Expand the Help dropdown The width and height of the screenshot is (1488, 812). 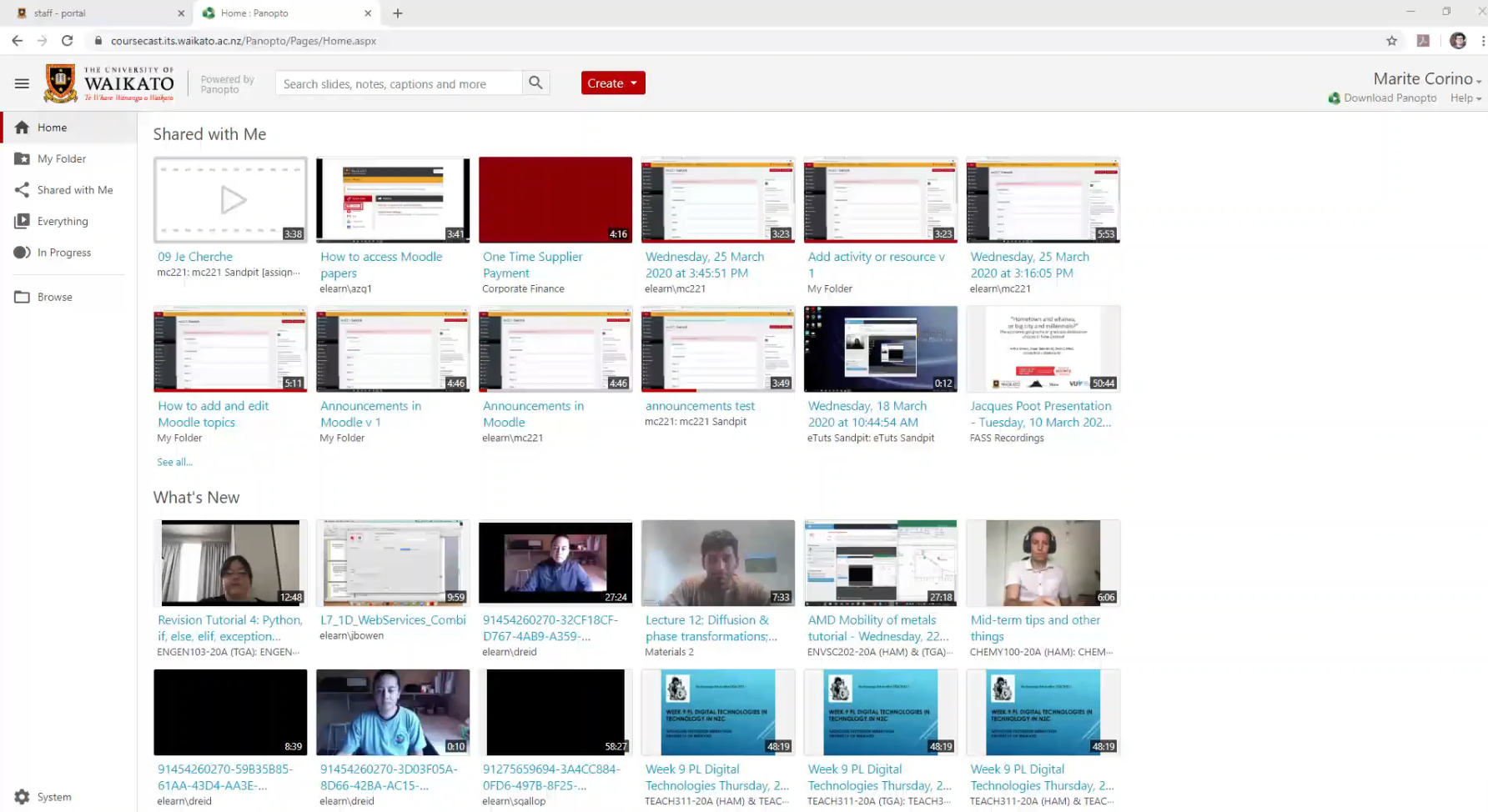[x=1465, y=98]
